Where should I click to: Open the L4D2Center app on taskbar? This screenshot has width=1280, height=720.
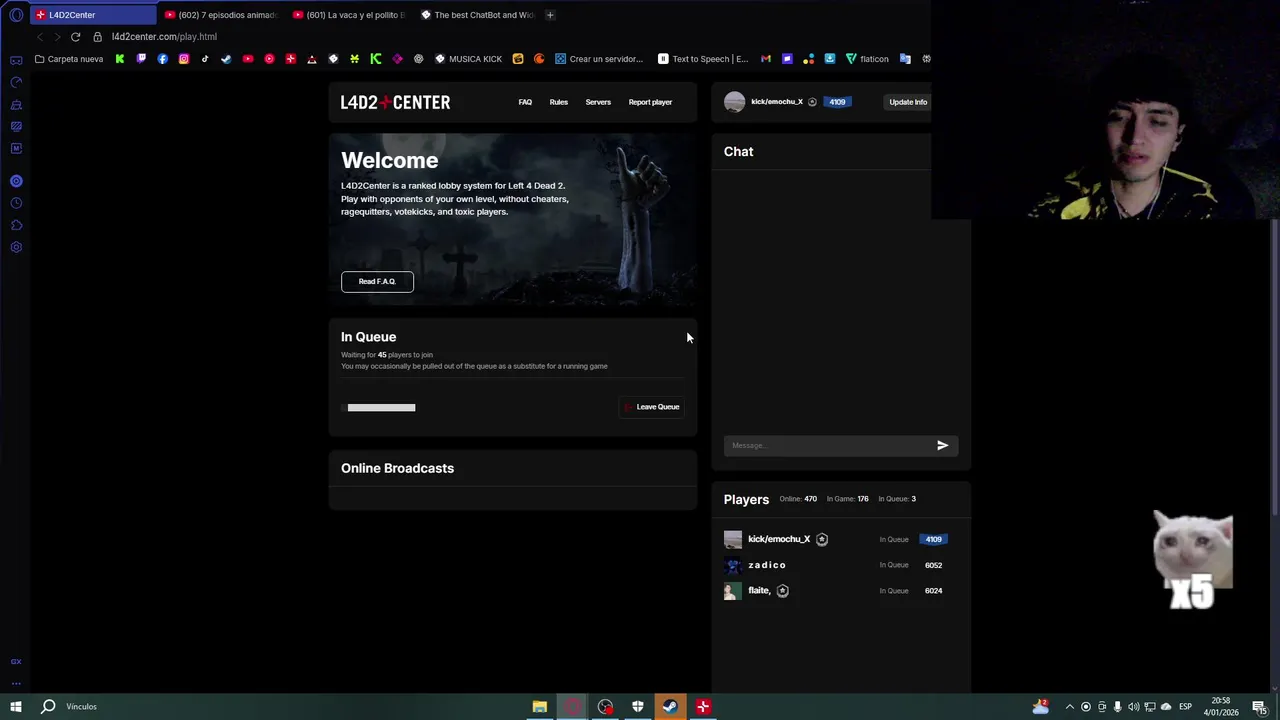click(x=703, y=707)
